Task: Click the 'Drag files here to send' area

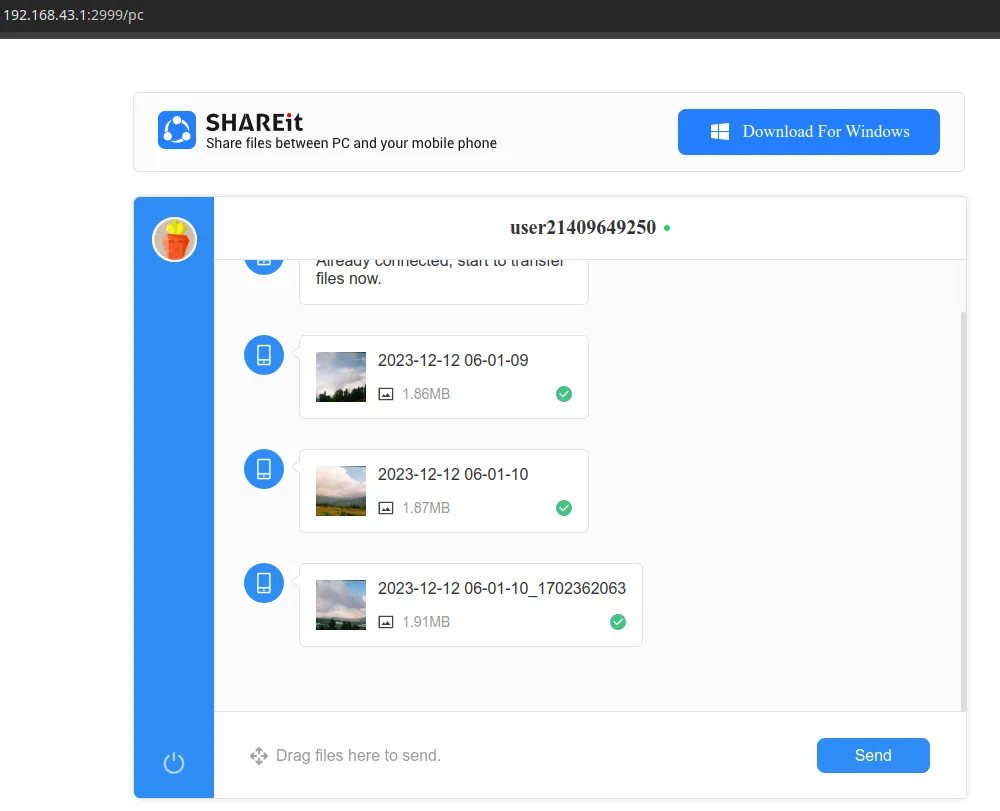Action: click(x=358, y=756)
